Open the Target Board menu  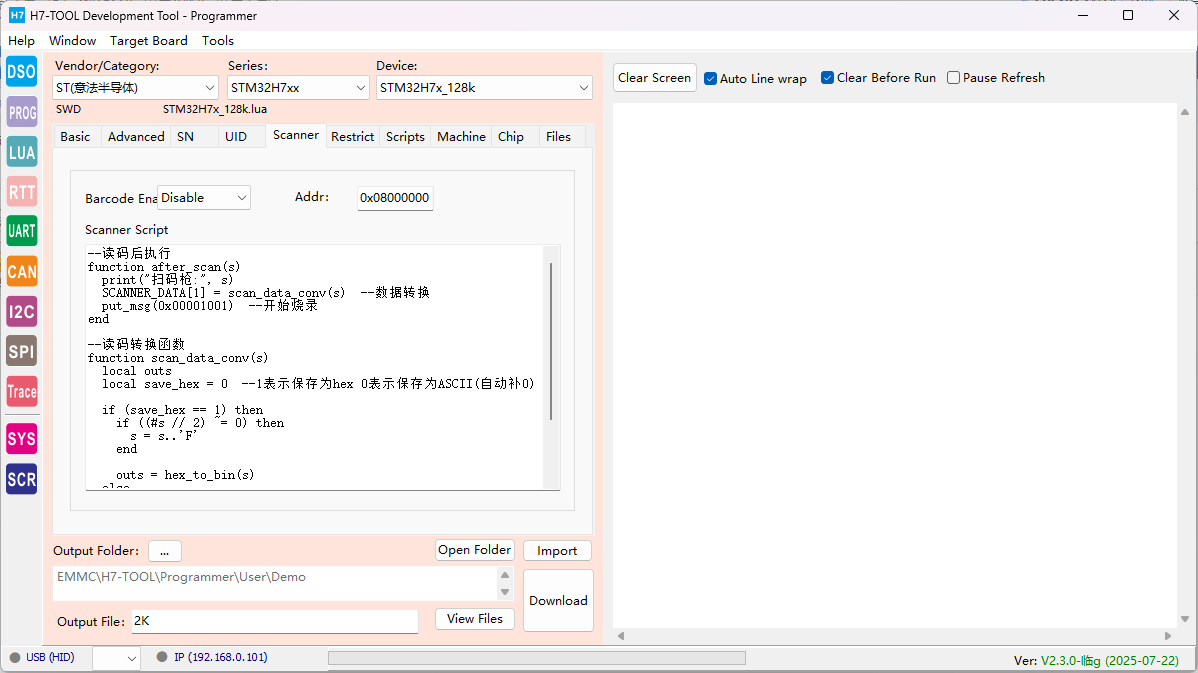tap(148, 40)
